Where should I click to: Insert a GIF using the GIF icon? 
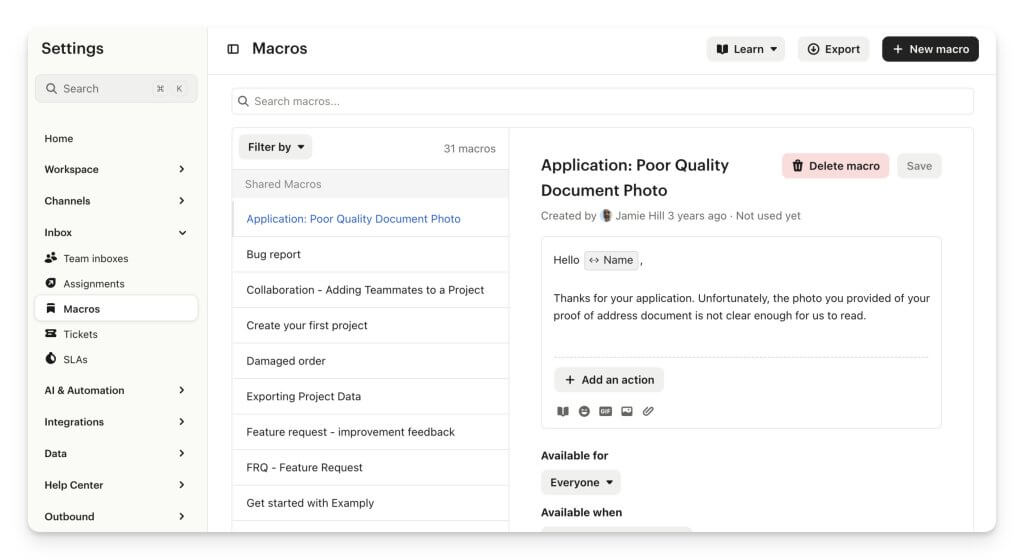coord(605,411)
